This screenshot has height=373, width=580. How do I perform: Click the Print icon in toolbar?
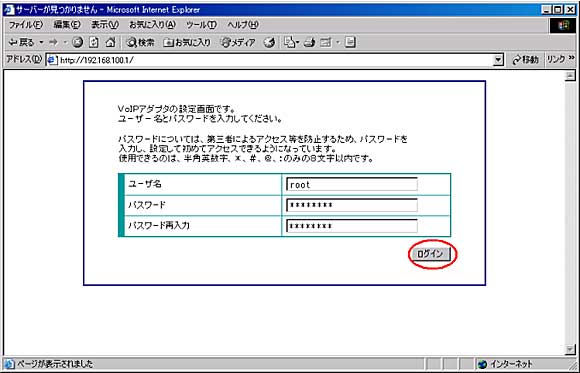[309, 43]
